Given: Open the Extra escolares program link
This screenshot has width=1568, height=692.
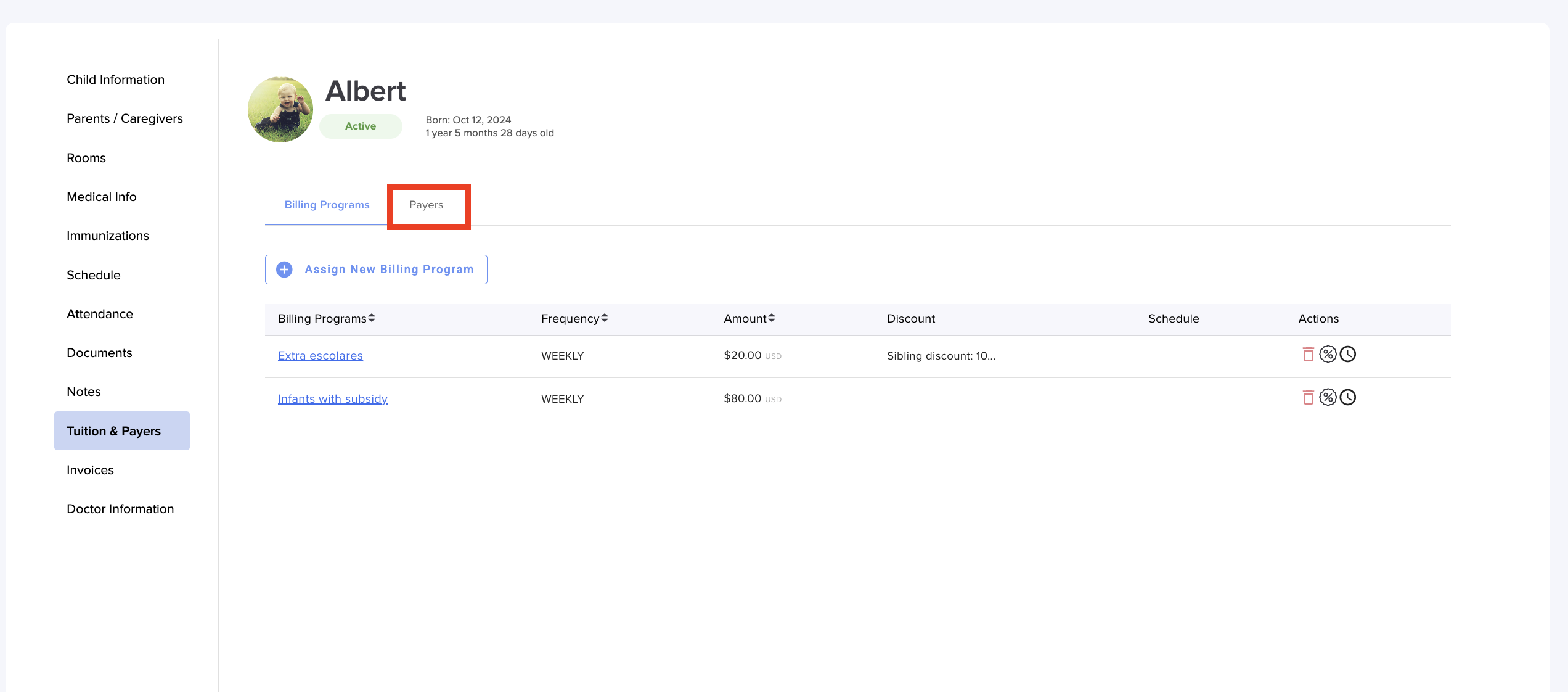Looking at the screenshot, I should [320, 356].
